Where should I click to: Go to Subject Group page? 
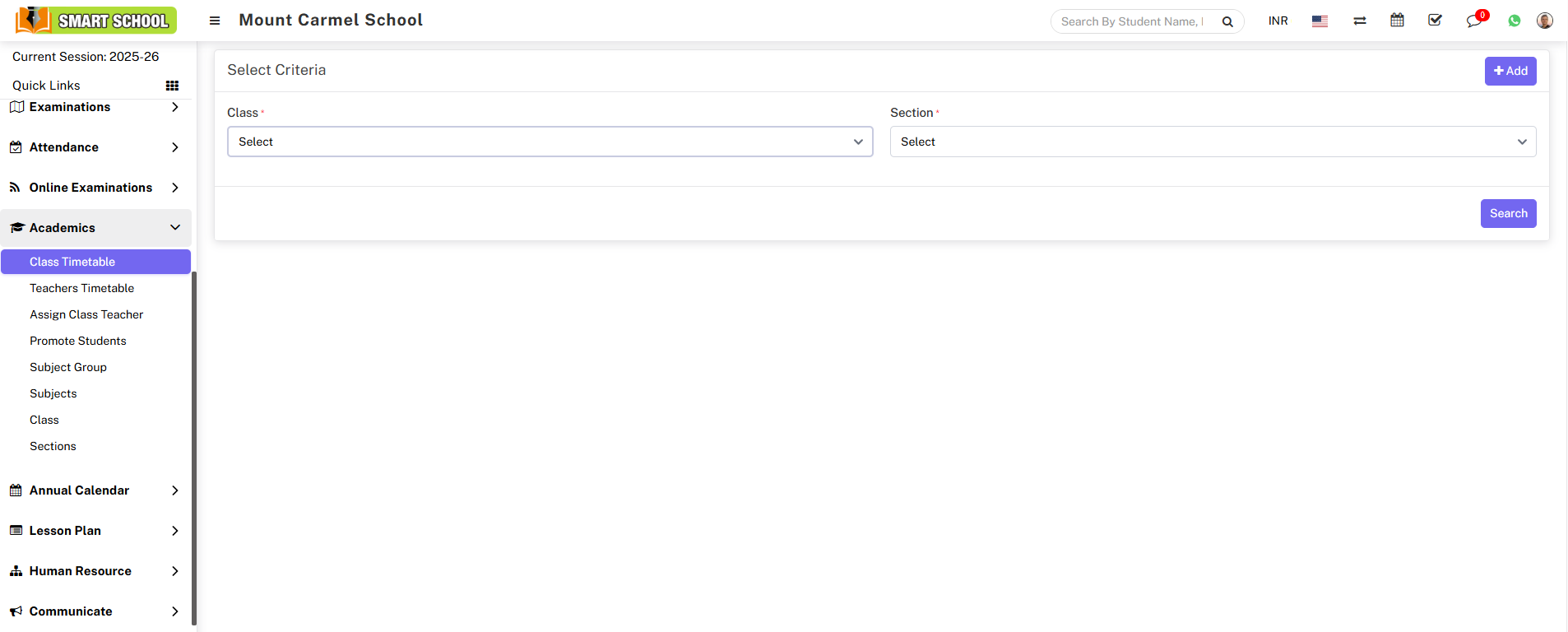(68, 367)
